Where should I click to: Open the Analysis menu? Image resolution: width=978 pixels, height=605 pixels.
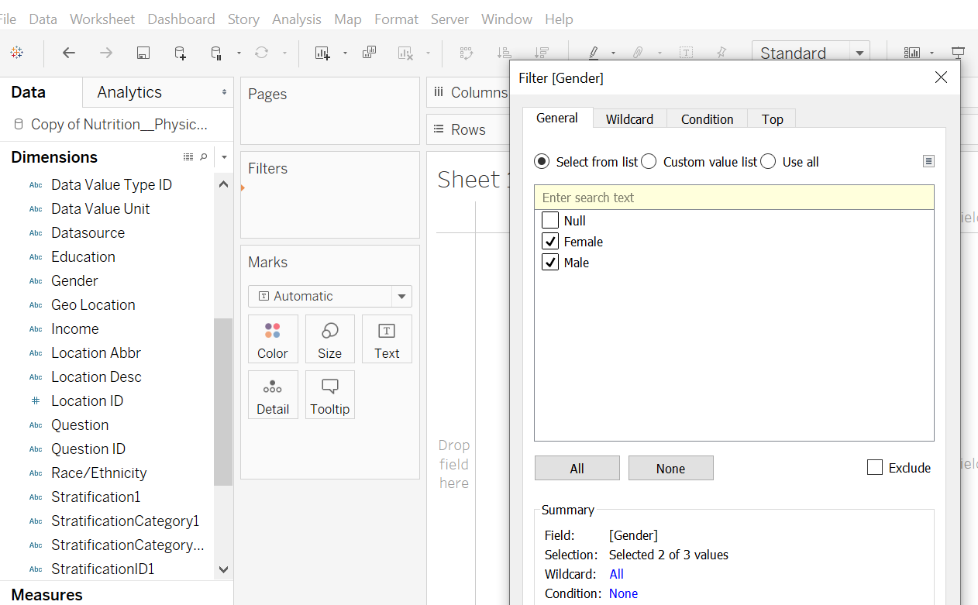pyautogui.click(x=297, y=19)
